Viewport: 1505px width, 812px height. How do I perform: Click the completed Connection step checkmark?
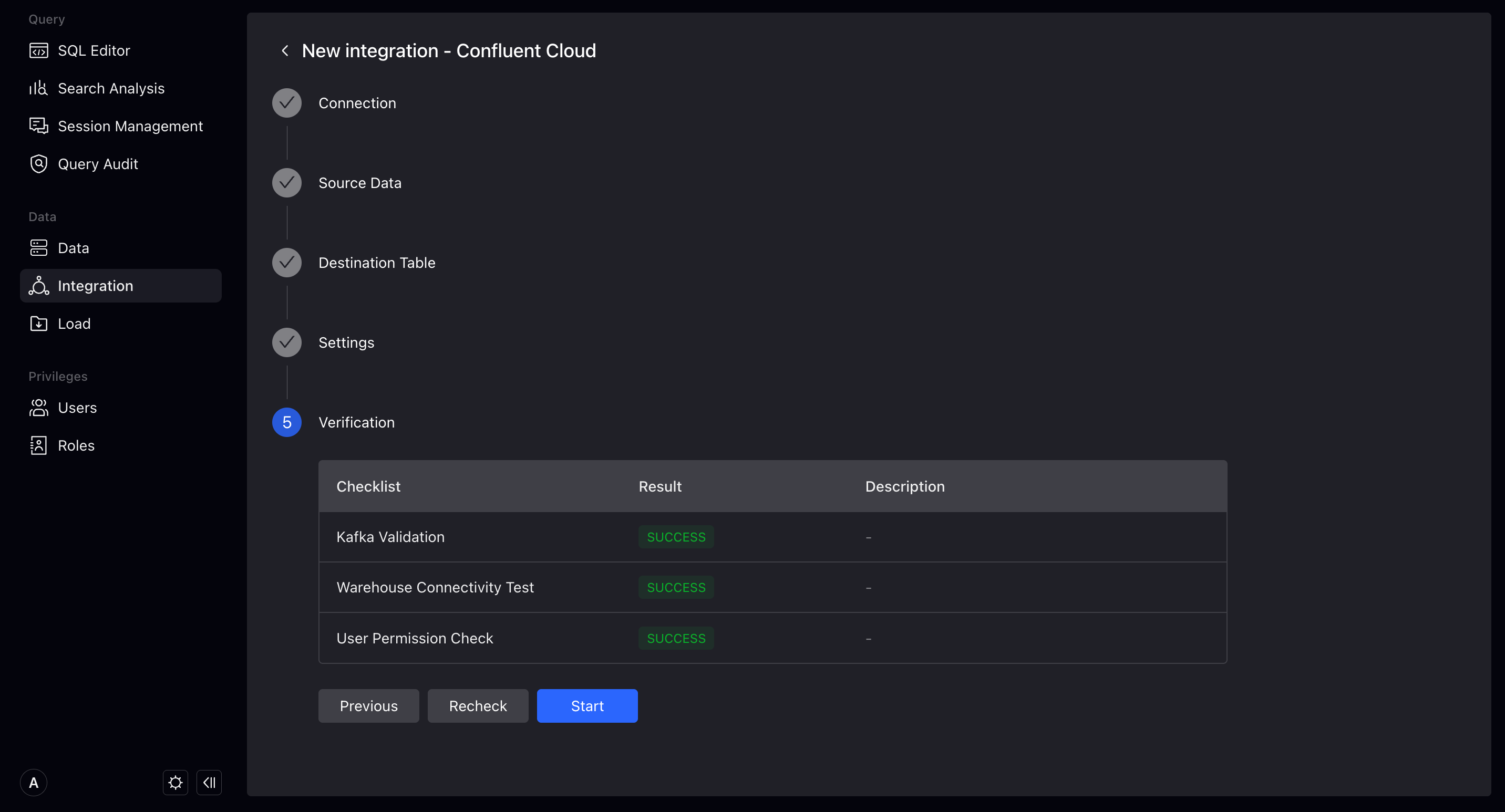286,103
